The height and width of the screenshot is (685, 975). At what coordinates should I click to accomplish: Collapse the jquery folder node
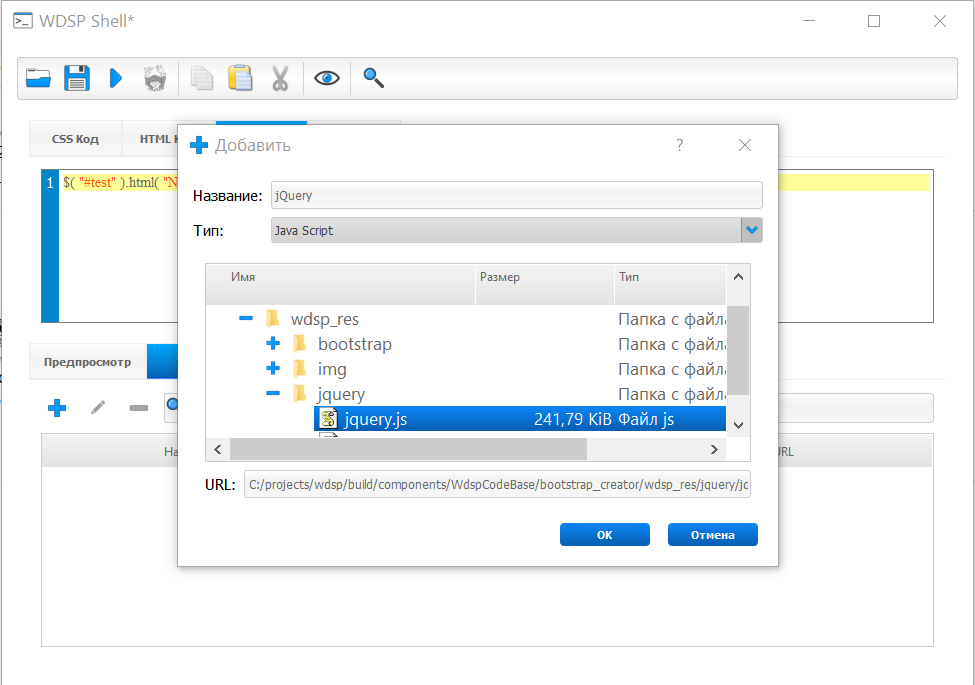click(273, 393)
